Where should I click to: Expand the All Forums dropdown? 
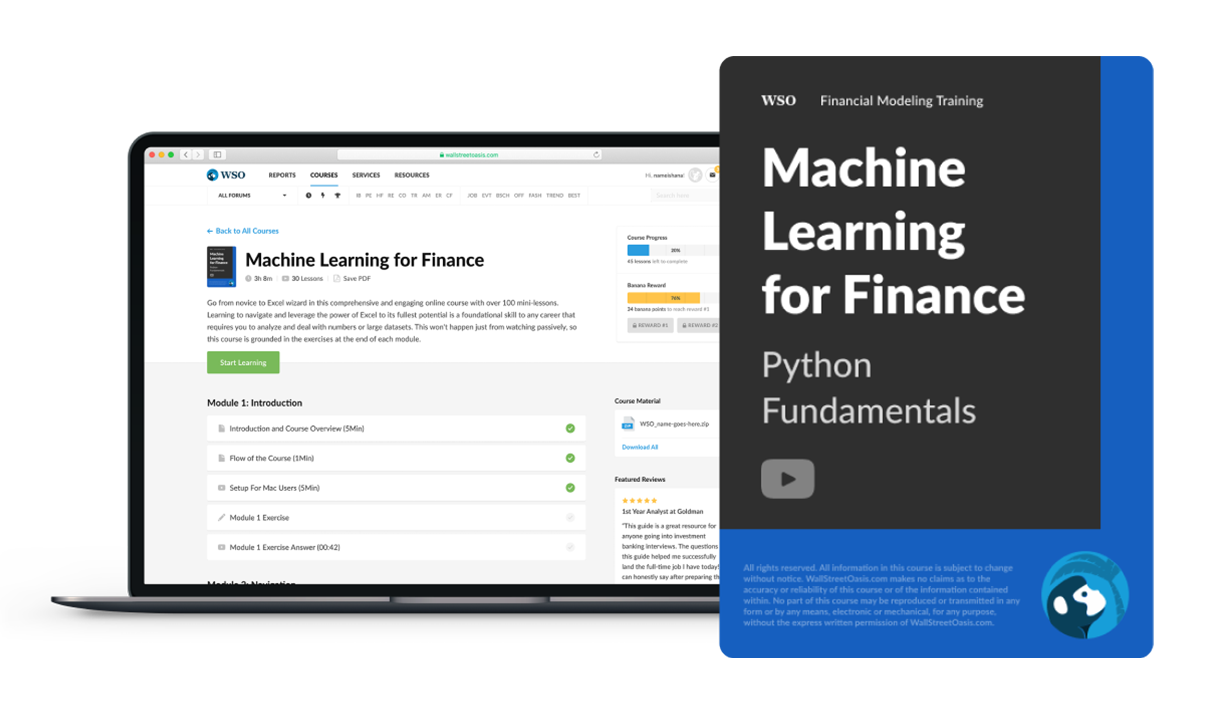(252, 196)
